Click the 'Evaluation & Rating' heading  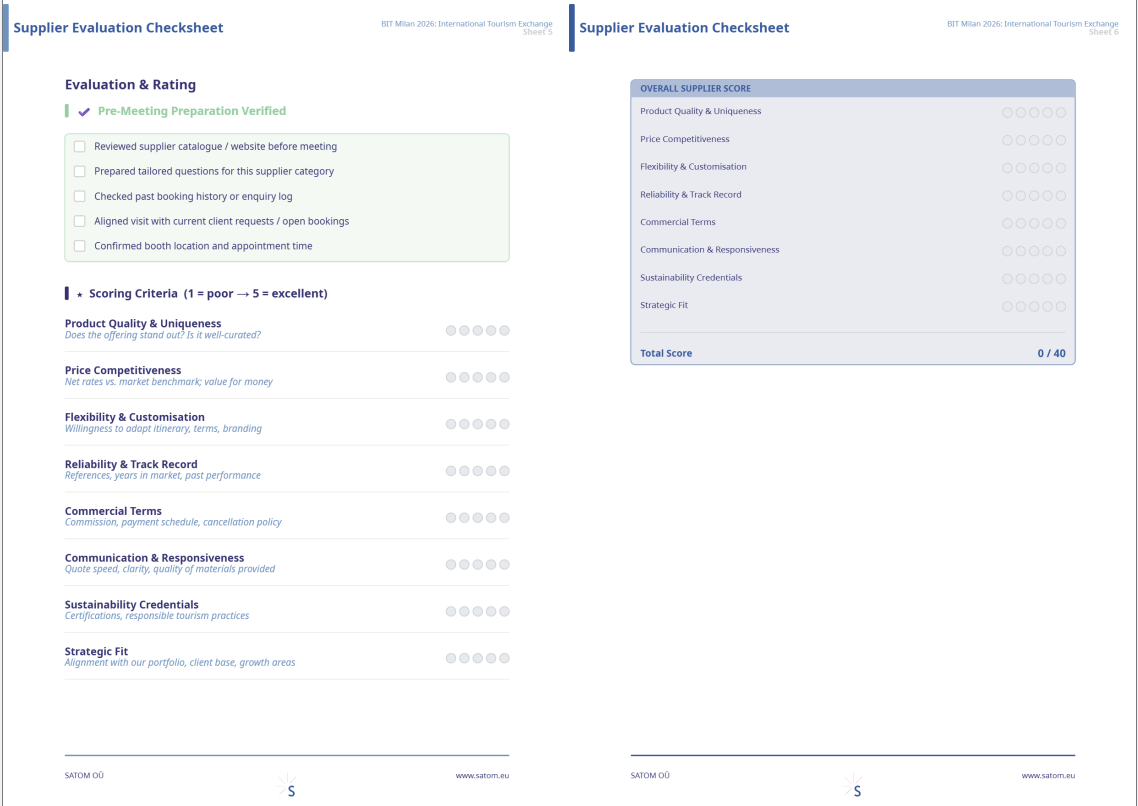tap(131, 85)
